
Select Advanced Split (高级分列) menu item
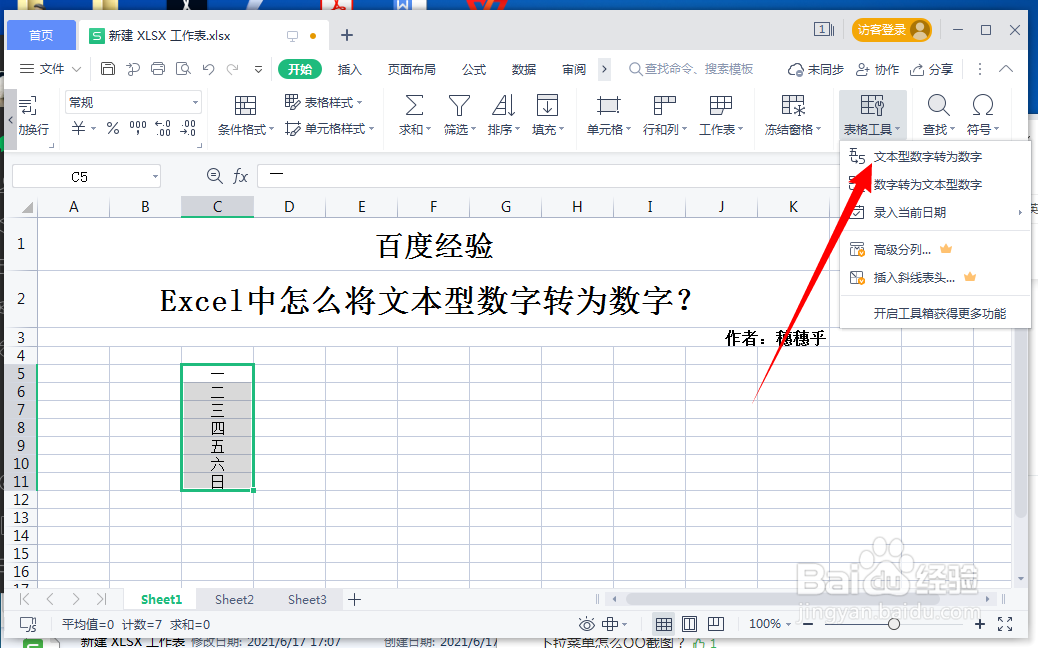pos(935,250)
